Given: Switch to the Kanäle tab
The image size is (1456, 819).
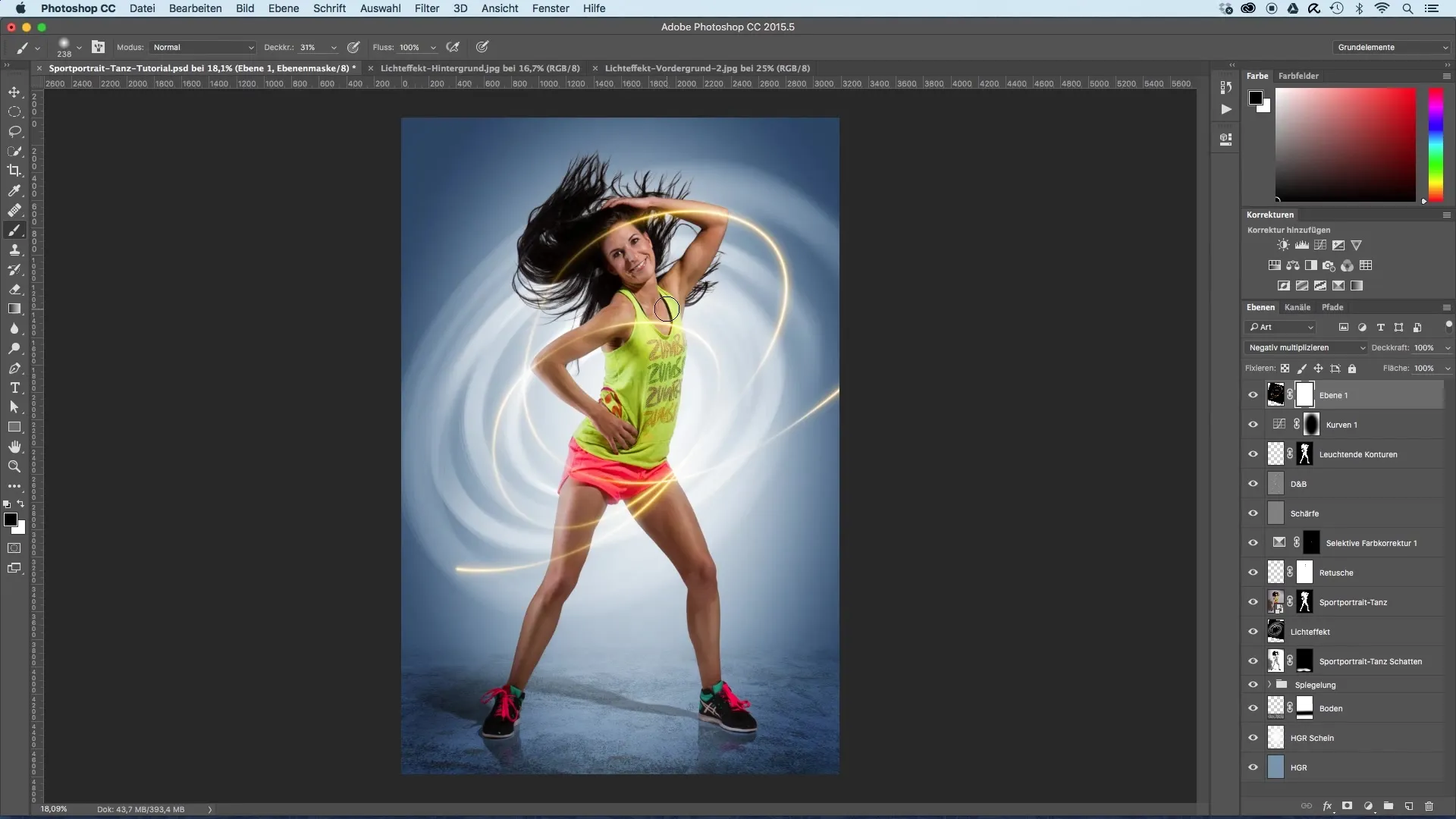Looking at the screenshot, I should coord(1298,307).
